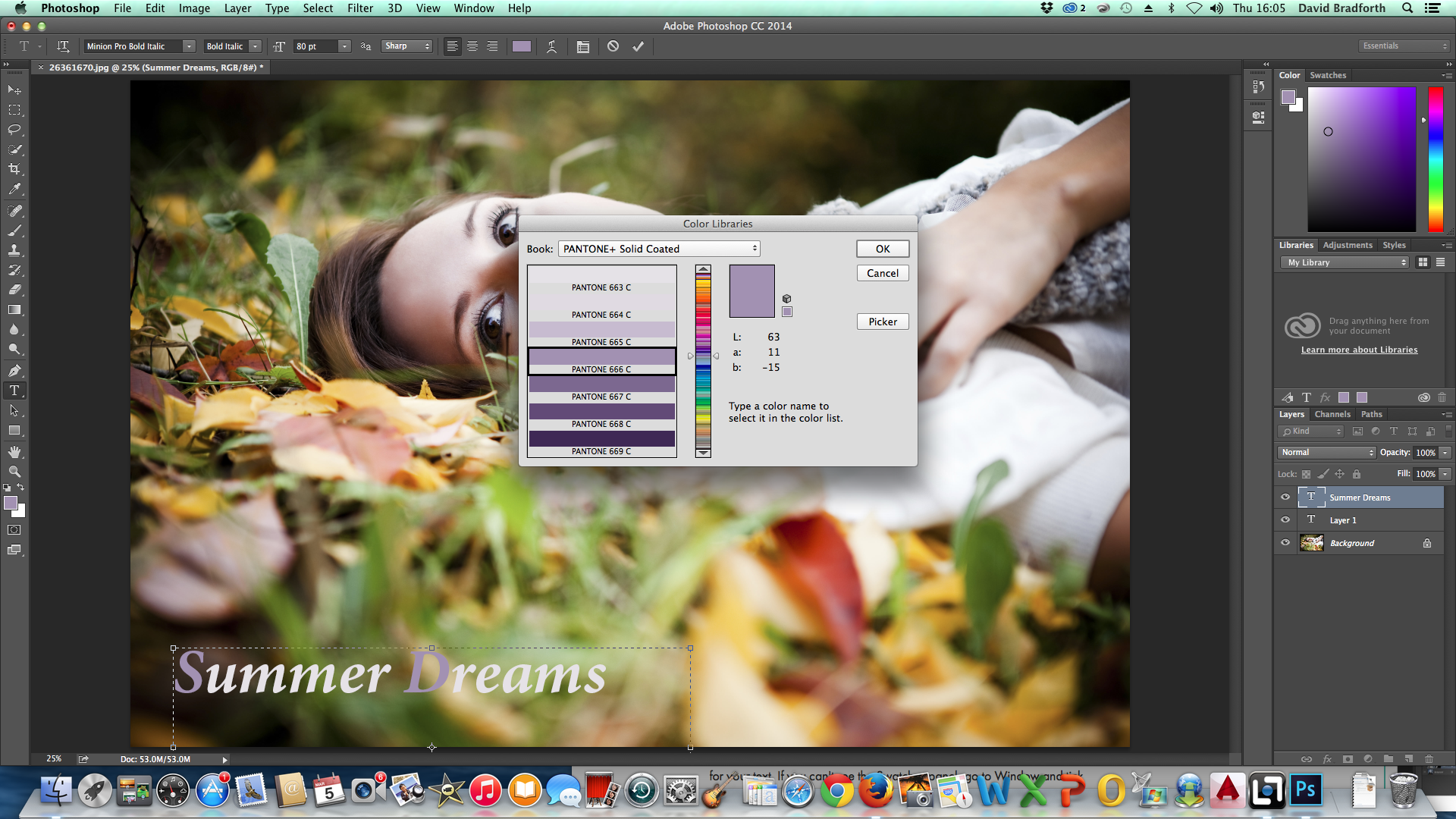
Task: Open the Filter menu
Action: [x=360, y=8]
